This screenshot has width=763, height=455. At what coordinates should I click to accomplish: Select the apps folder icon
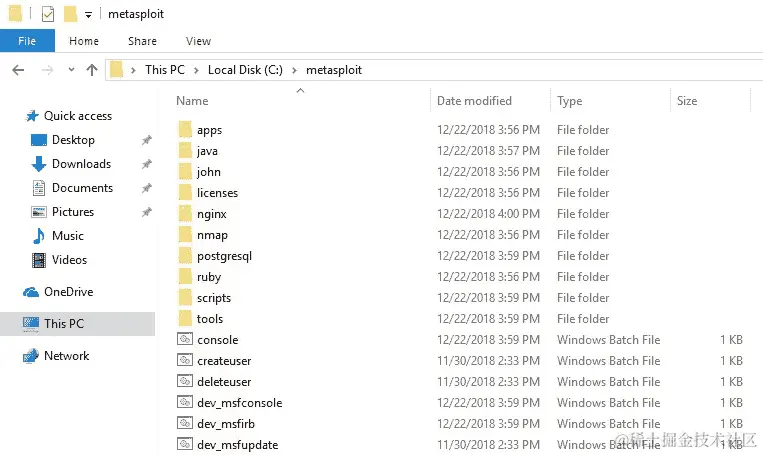pos(185,129)
